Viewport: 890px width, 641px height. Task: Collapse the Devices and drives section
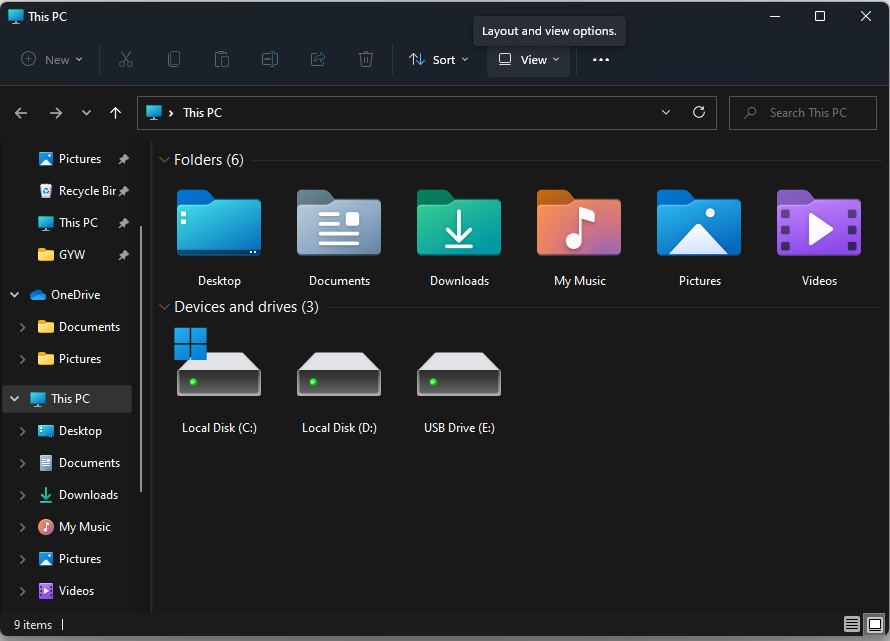pos(164,307)
